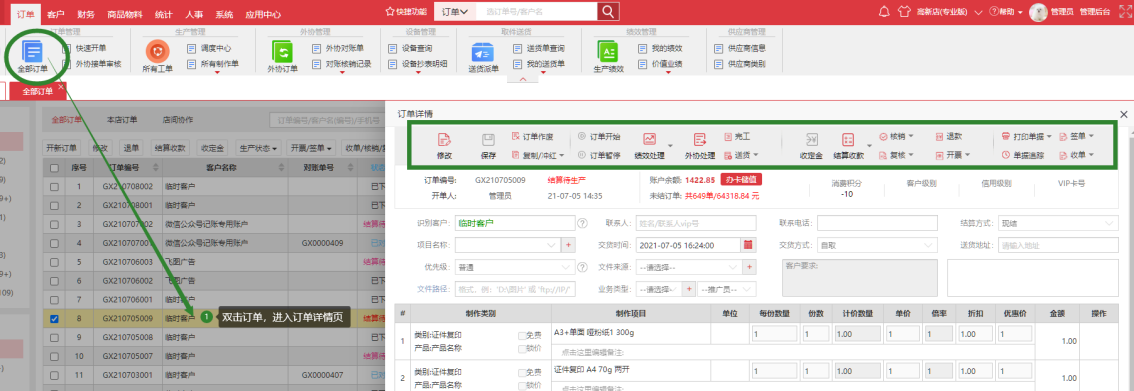This screenshot has width=1134, height=391.
Task: Switch to the 店间协作 tab
Action: point(177,120)
